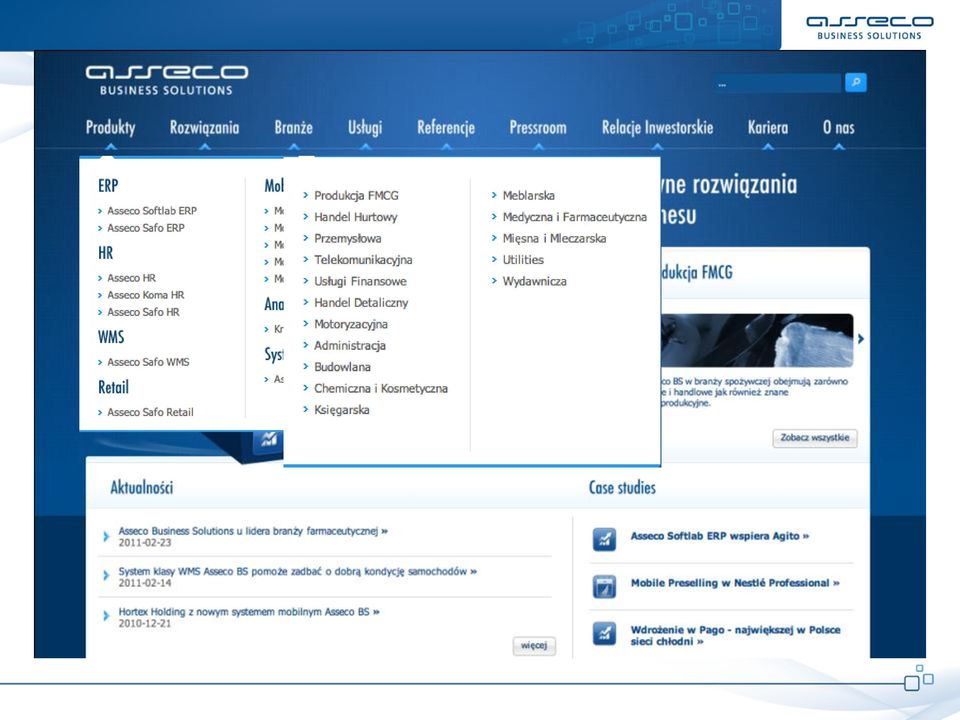Open news about System klasy WMS
The width and height of the screenshot is (960, 720).
pyautogui.click(x=298, y=571)
